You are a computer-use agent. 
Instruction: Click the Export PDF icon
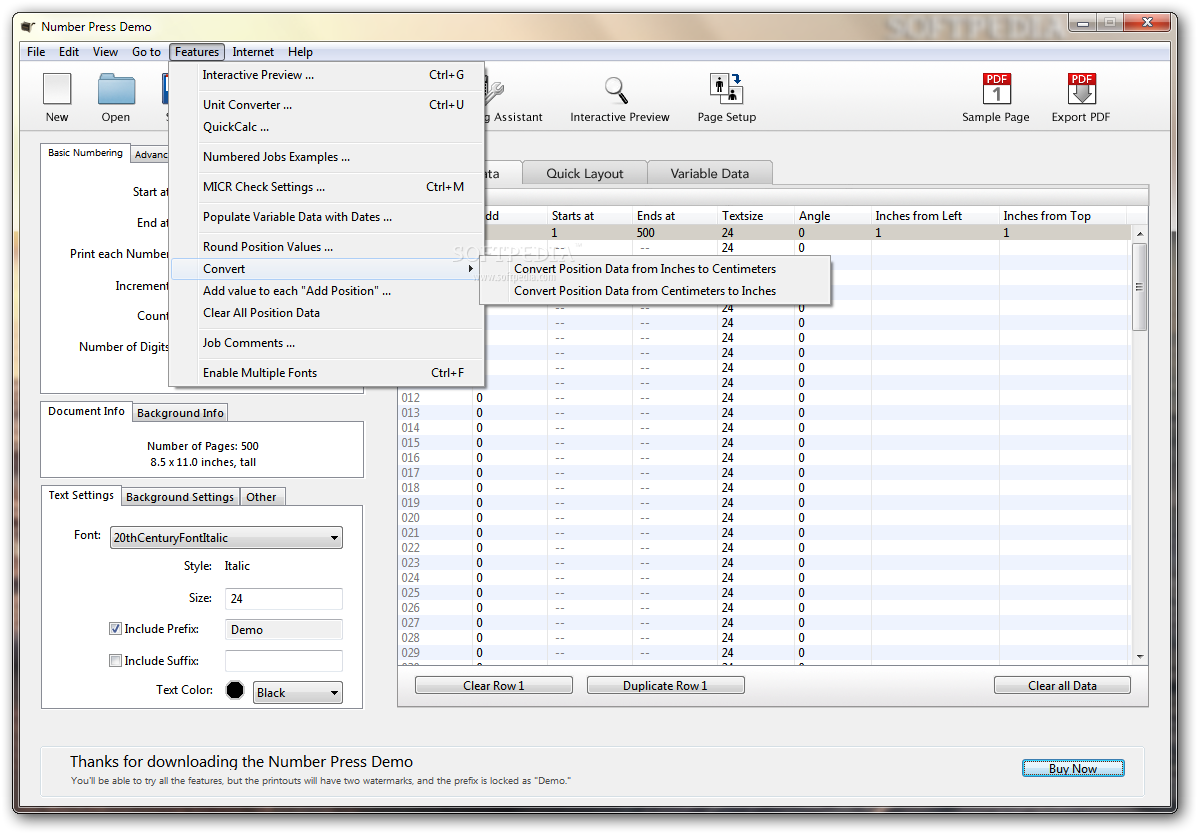pos(1081,89)
